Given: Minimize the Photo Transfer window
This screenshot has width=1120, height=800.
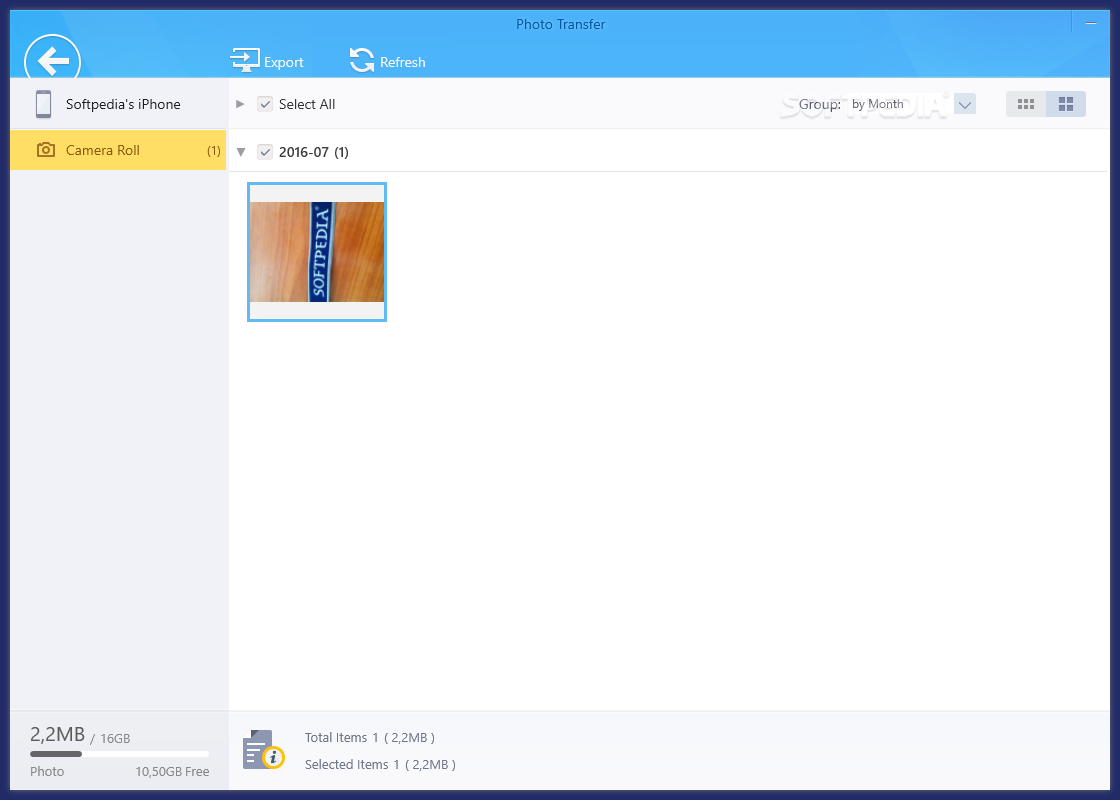Looking at the screenshot, I should (x=1091, y=24).
